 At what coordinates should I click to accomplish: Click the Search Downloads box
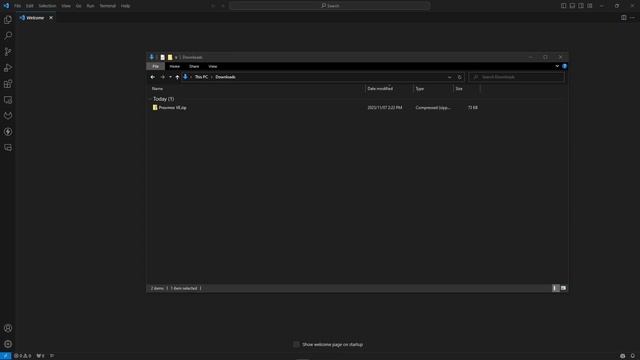(517, 77)
